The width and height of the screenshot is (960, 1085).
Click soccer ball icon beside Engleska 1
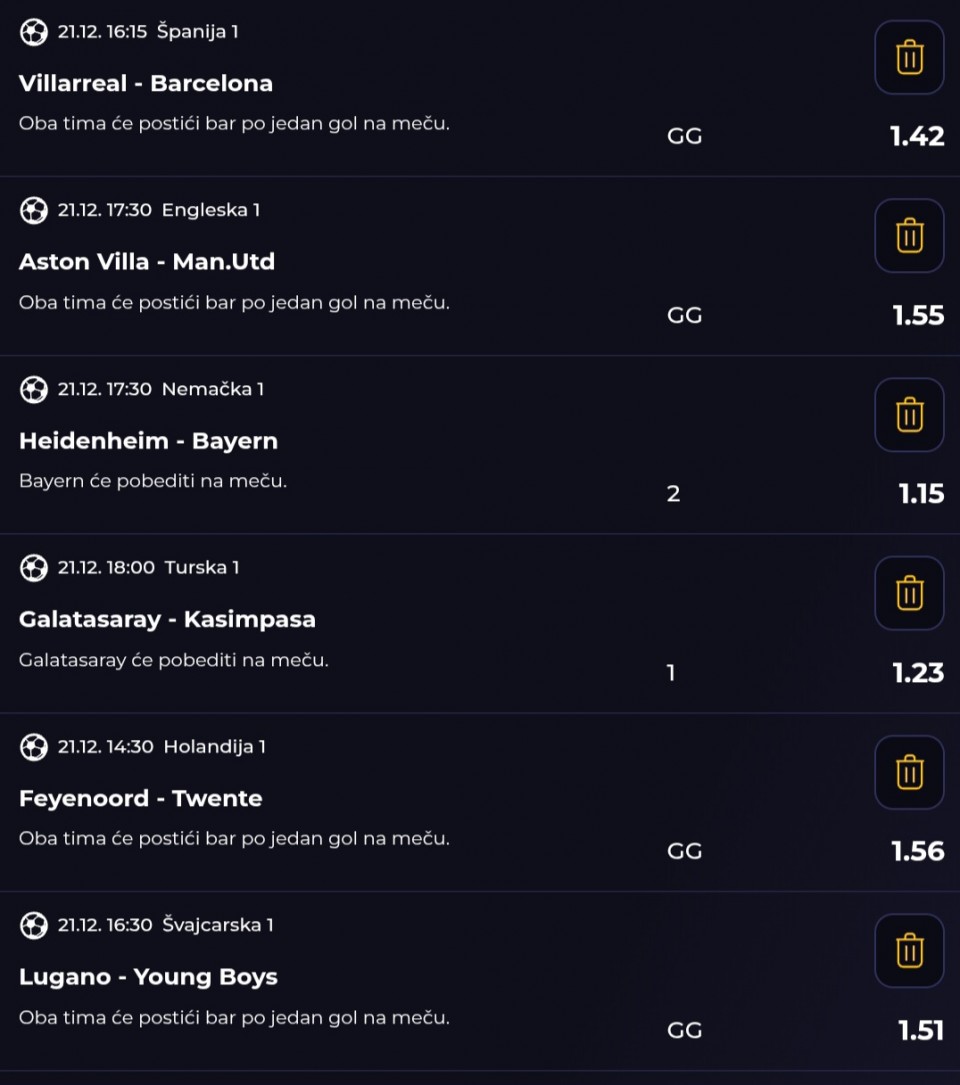click(x=34, y=210)
